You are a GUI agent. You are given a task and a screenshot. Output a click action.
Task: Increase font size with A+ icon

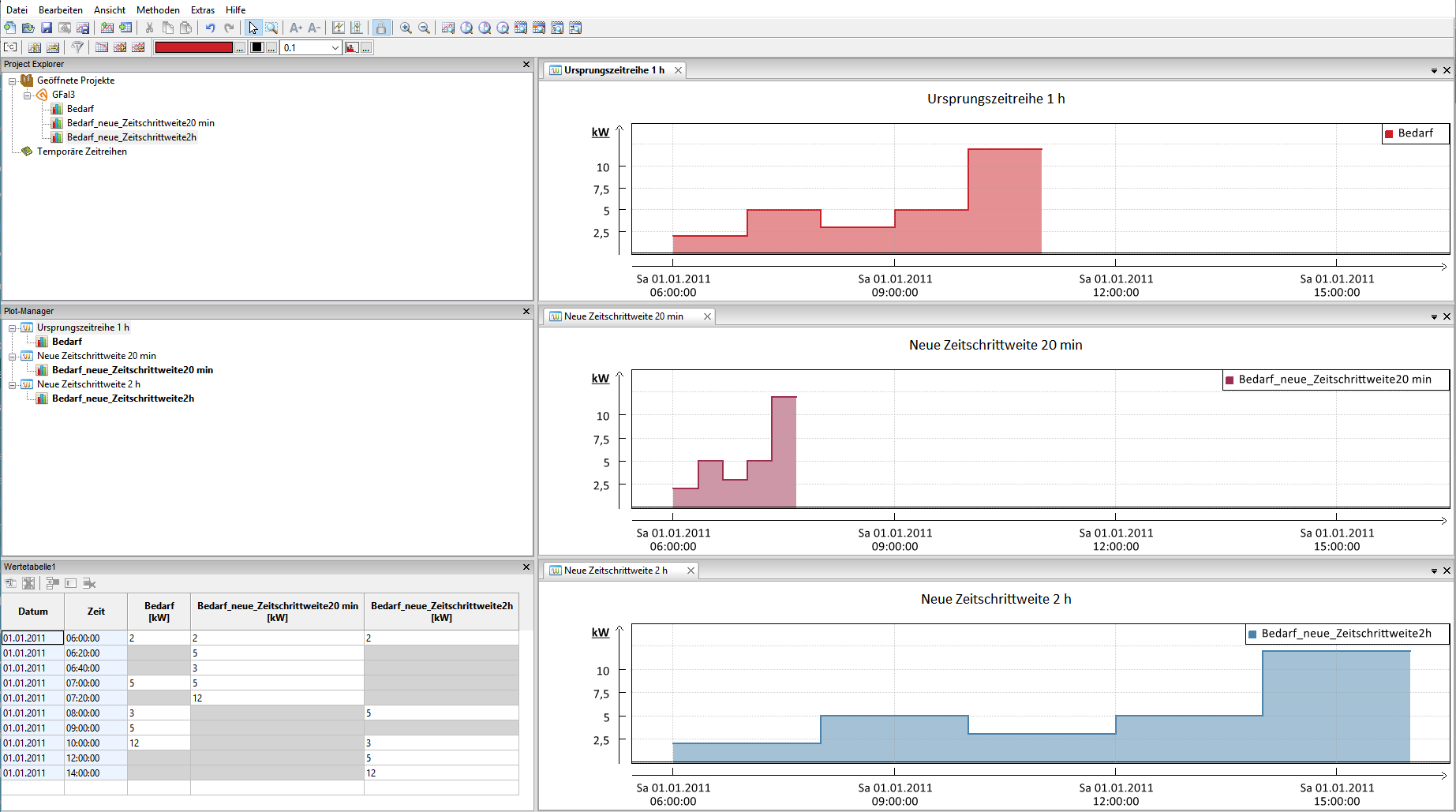296,28
